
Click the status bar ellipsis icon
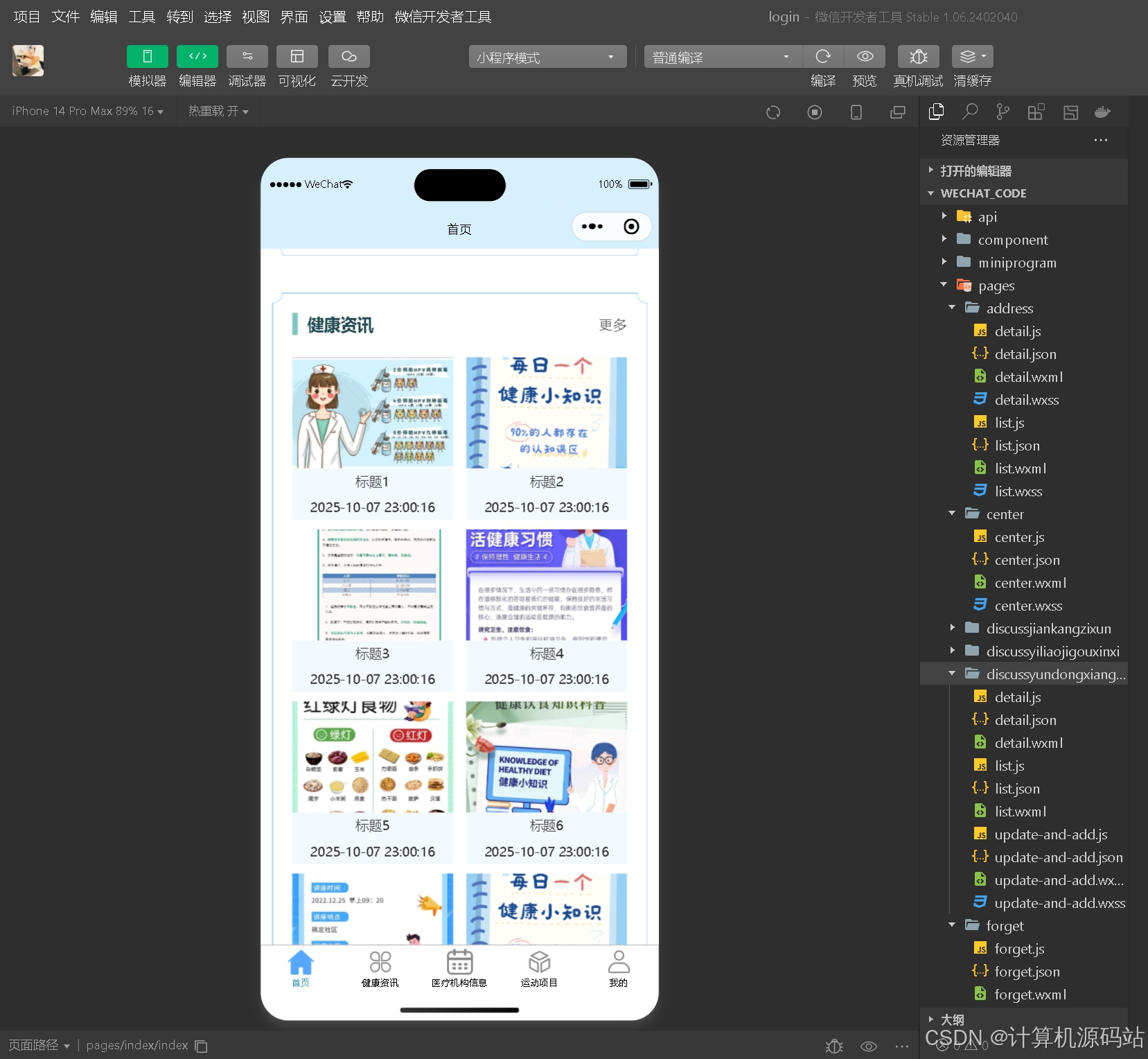[901, 1046]
